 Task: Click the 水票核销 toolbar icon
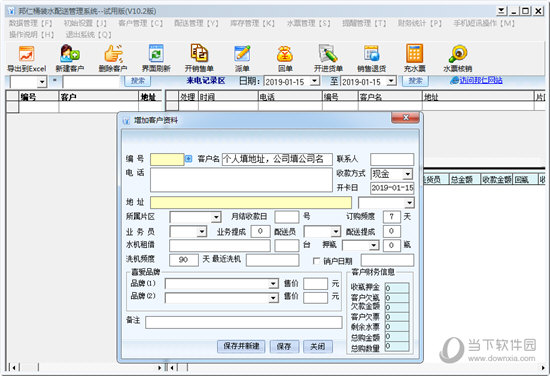pyautogui.click(x=458, y=58)
